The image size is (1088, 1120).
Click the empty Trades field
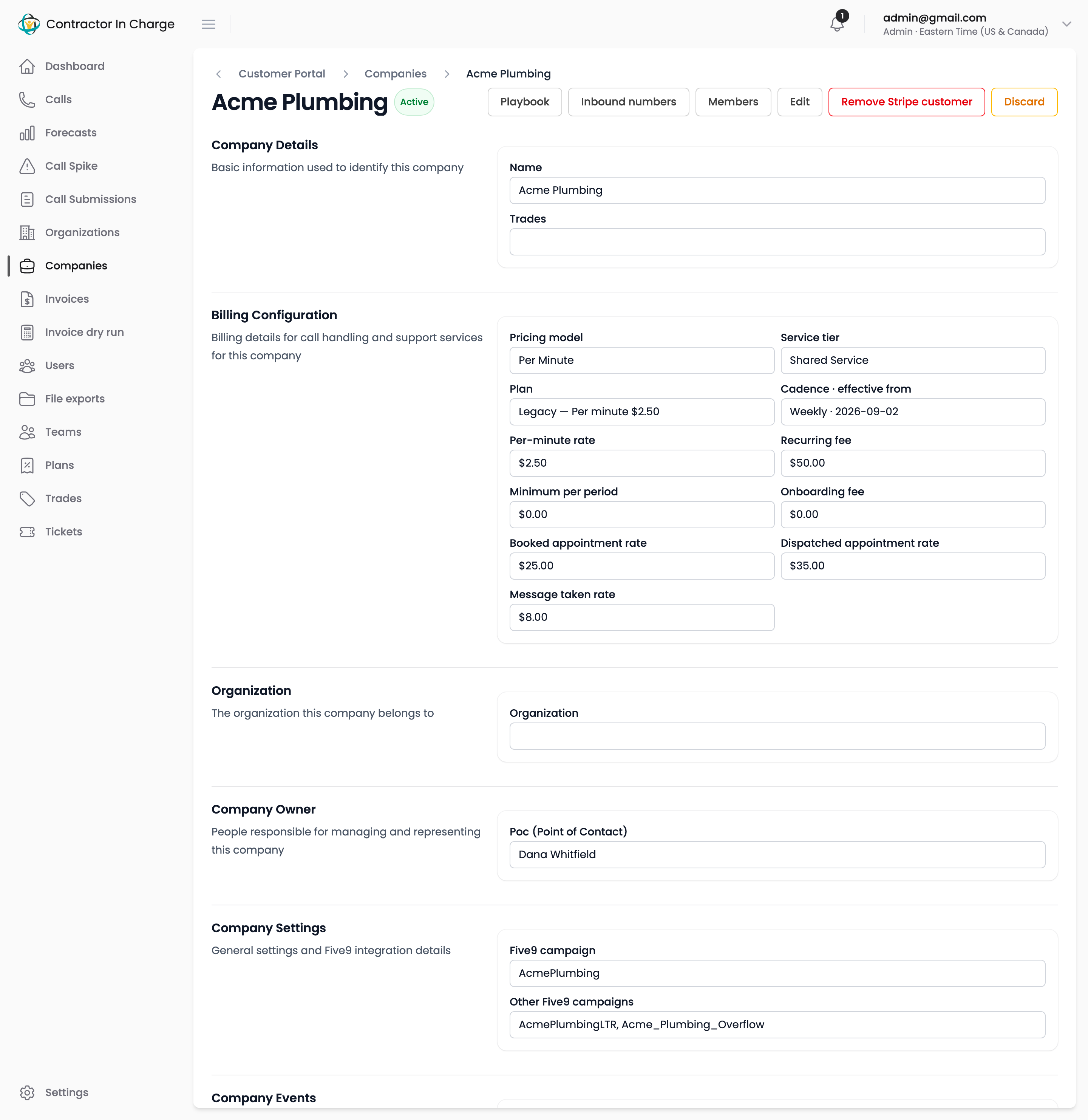click(777, 242)
